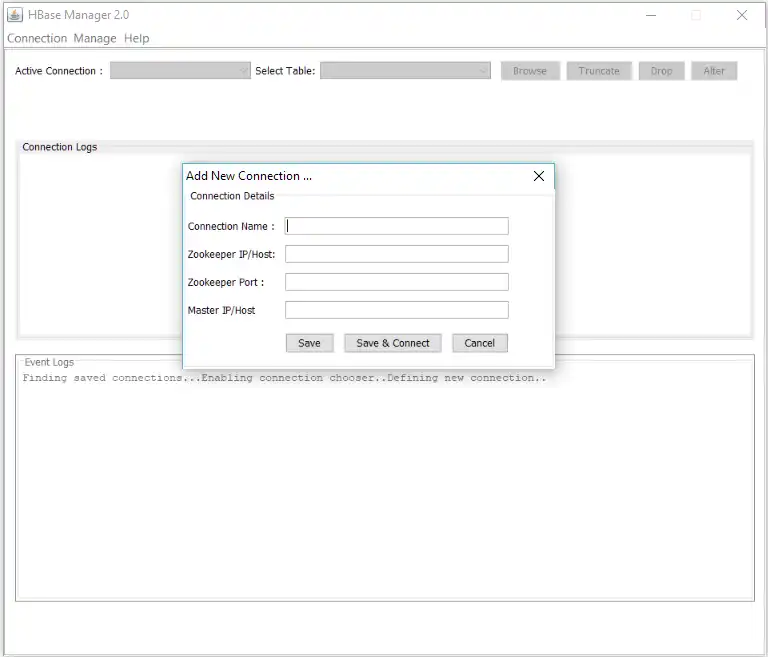Minimize the HBase Manager window
Image resolution: width=768 pixels, height=657 pixels.
coord(650,15)
